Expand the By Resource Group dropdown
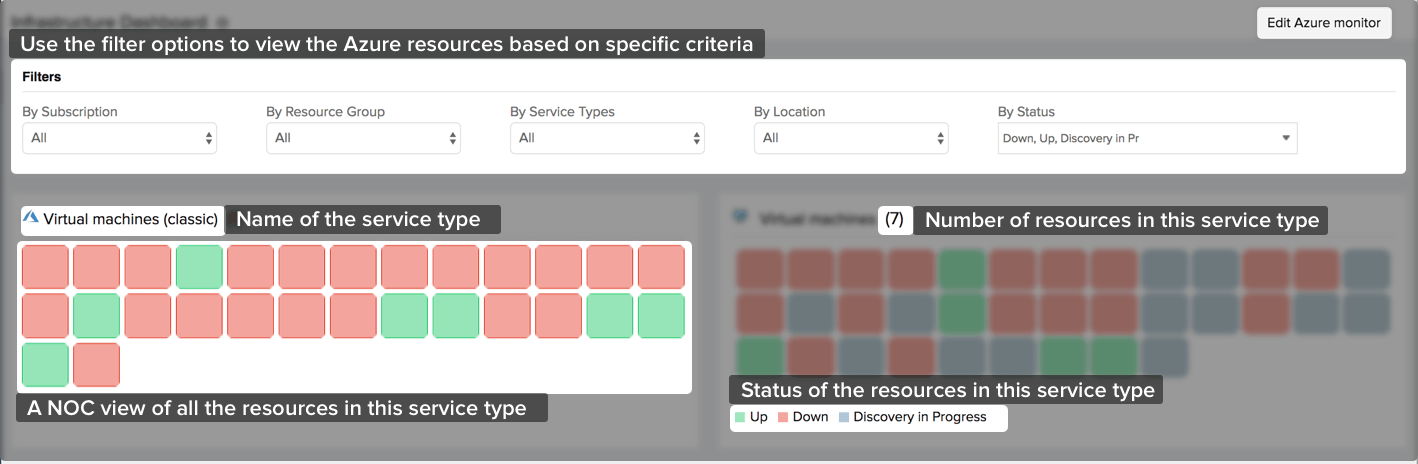The height and width of the screenshot is (464, 1418). [363, 138]
